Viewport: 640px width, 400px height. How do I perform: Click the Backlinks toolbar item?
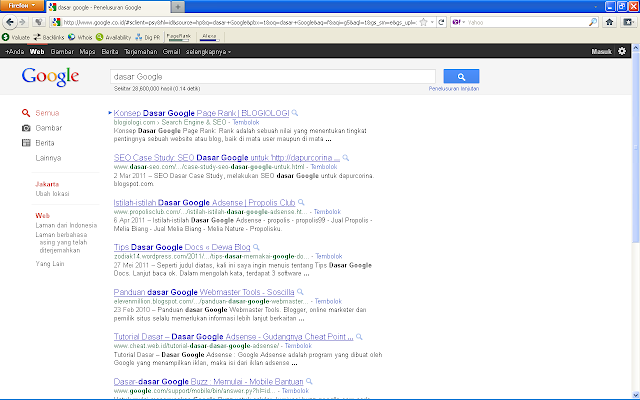[x=49, y=37]
